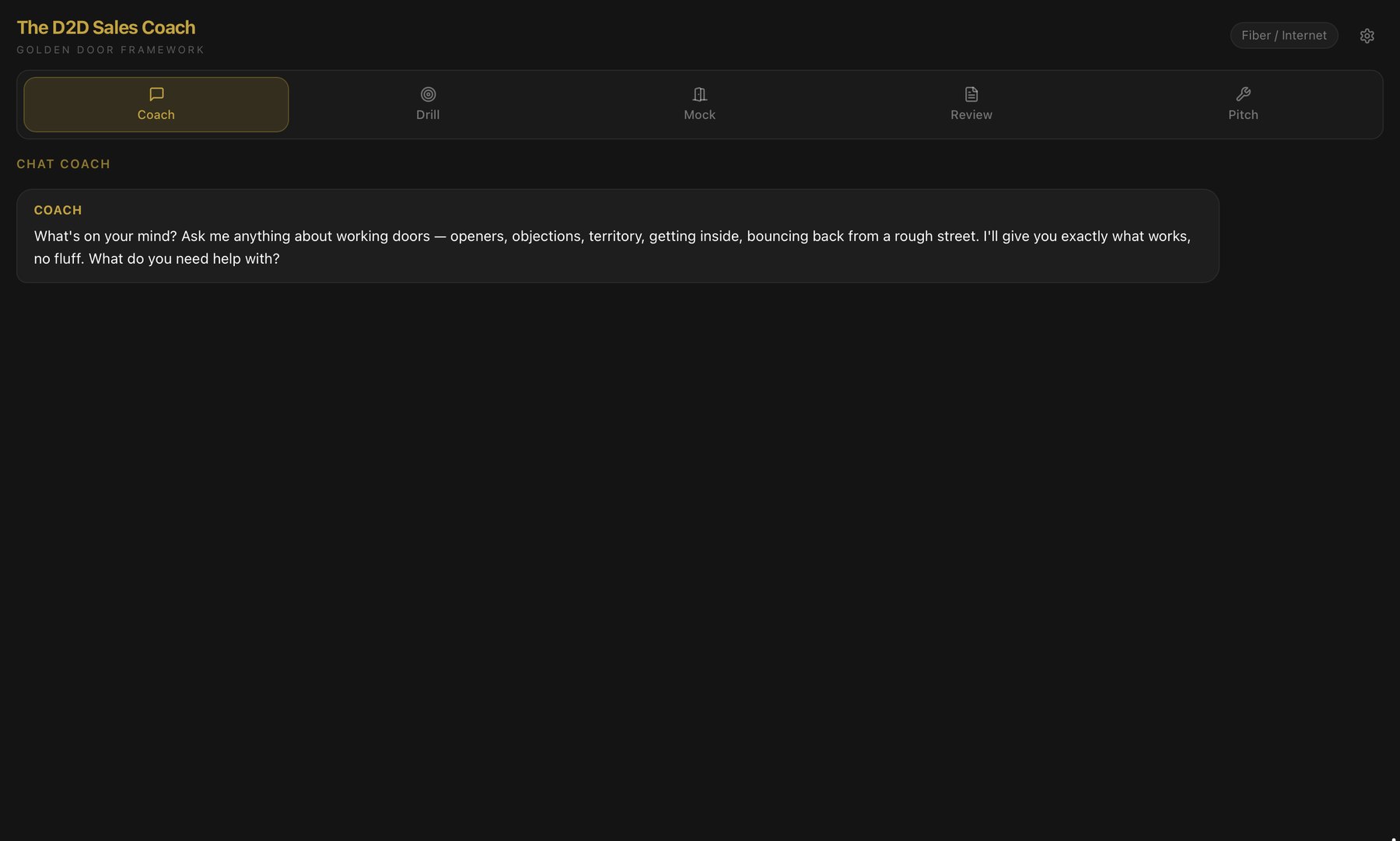Click the COACH label in the message
This screenshot has height=841, width=1400.
pyautogui.click(x=58, y=210)
